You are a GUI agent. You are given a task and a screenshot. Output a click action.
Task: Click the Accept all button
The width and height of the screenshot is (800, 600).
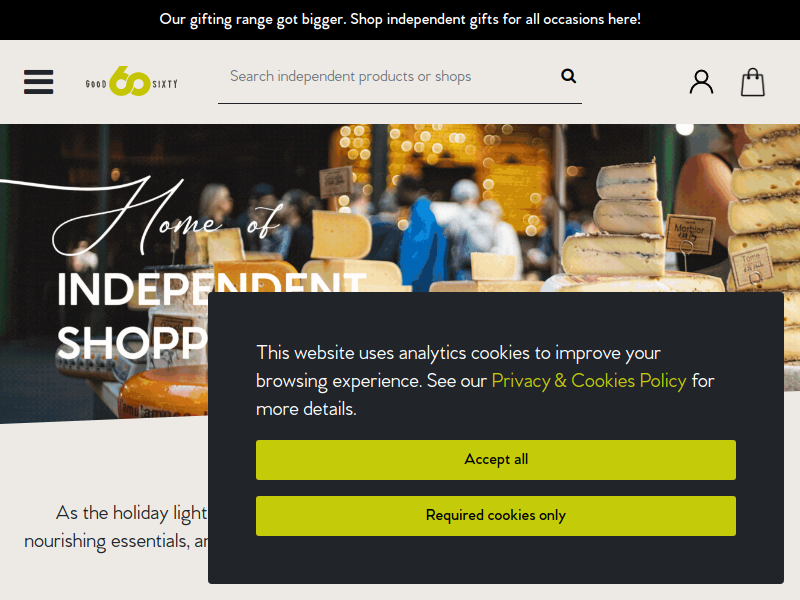[x=496, y=460]
